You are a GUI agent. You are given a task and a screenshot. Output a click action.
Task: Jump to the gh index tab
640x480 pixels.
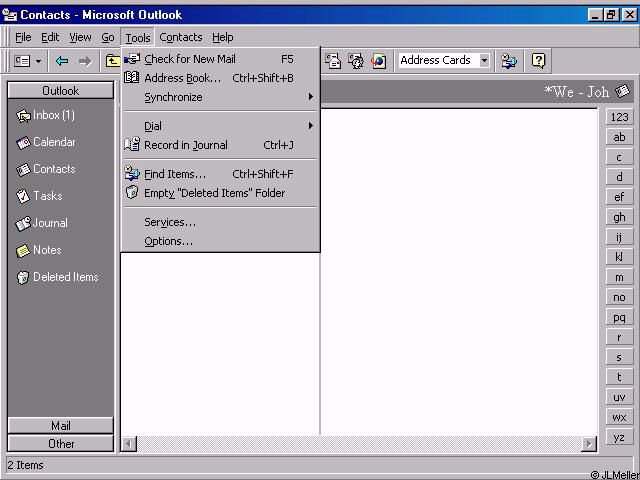[619, 217]
